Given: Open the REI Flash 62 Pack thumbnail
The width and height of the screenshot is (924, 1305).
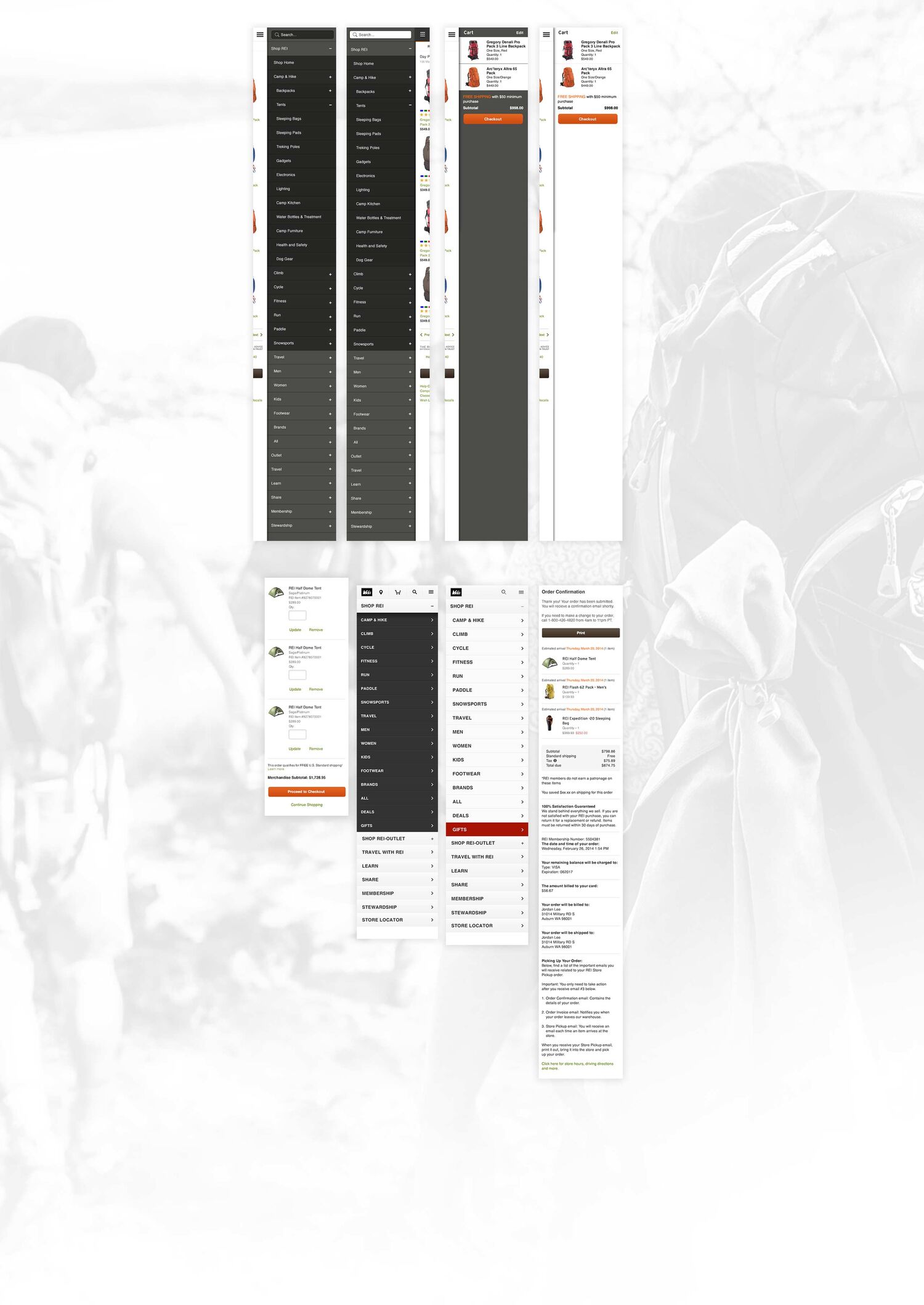Looking at the screenshot, I should [549, 691].
